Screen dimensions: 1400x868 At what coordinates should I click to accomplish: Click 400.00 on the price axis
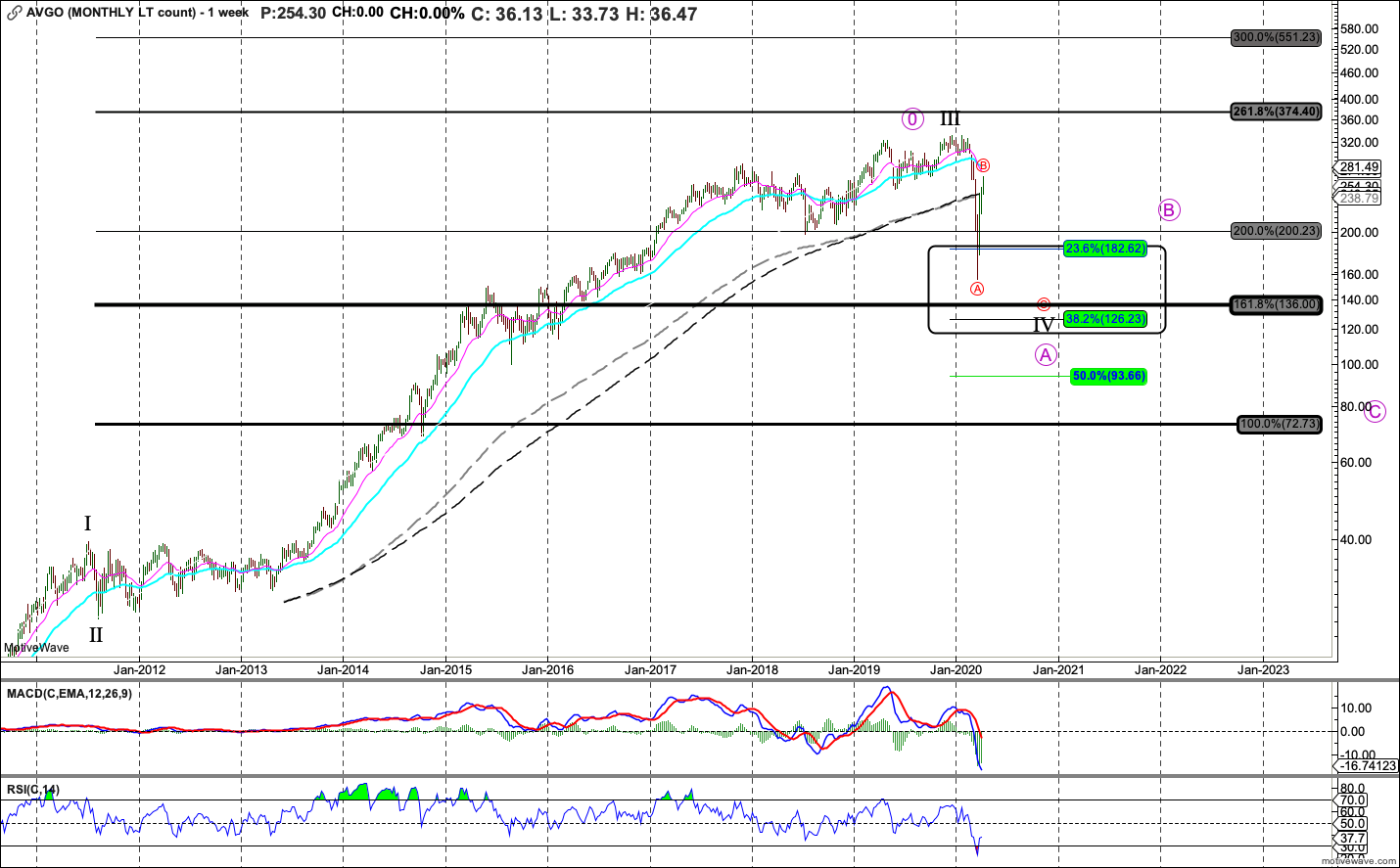pos(1360,99)
